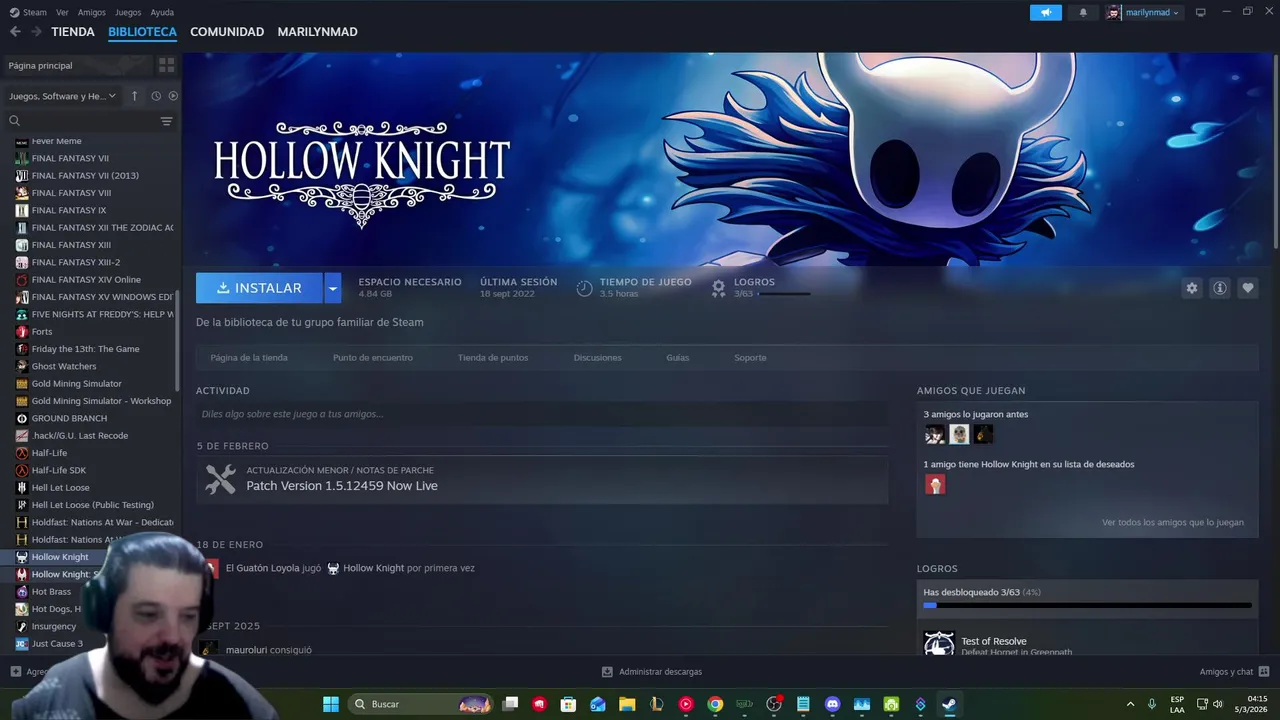
Task: Switch to Big Picture mode icon
Action: [1200, 12]
